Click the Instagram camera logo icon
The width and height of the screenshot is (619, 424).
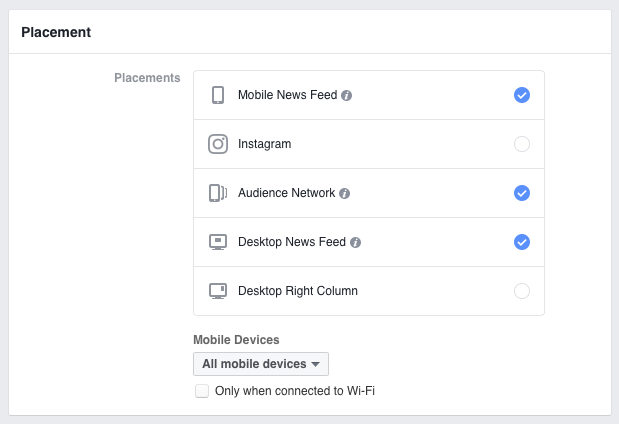218,144
